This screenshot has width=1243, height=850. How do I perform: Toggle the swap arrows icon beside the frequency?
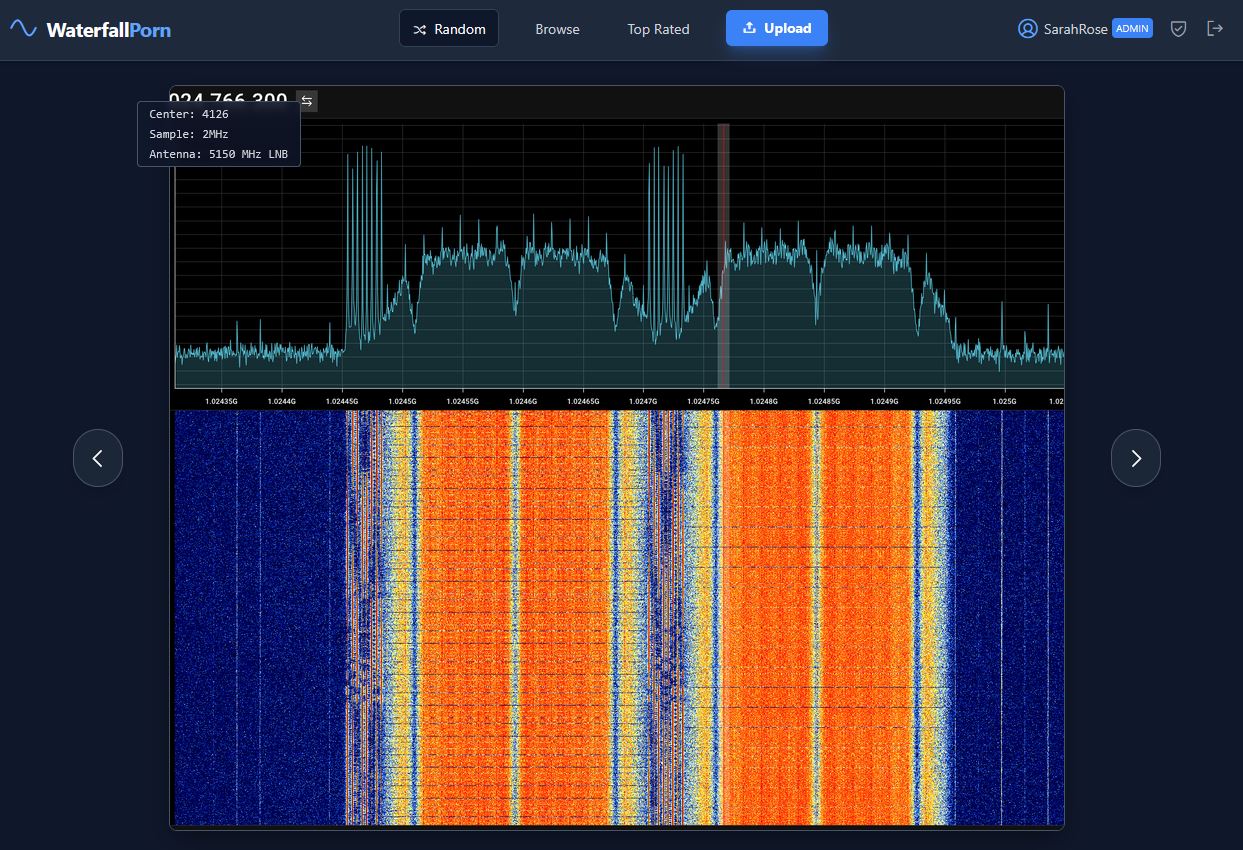(x=307, y=101)
